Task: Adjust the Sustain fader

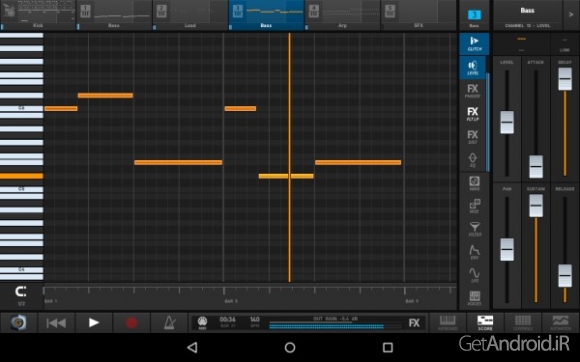Action: pyautogui.click(x=536, y=205)
